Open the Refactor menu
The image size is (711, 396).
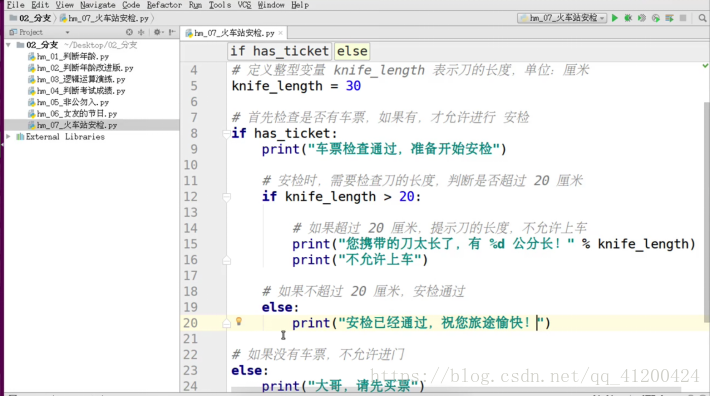pyautogui.click(x=164, y=5)
